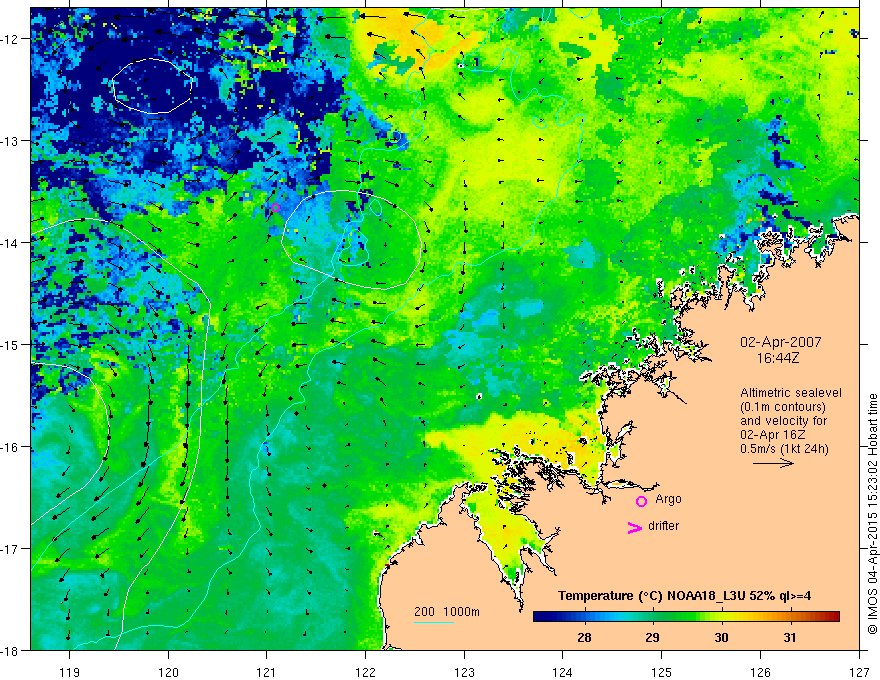The height and width of the screenshot is (680, 880).
Task: Click the 'and velocity for' caption line
Action: 783,421
